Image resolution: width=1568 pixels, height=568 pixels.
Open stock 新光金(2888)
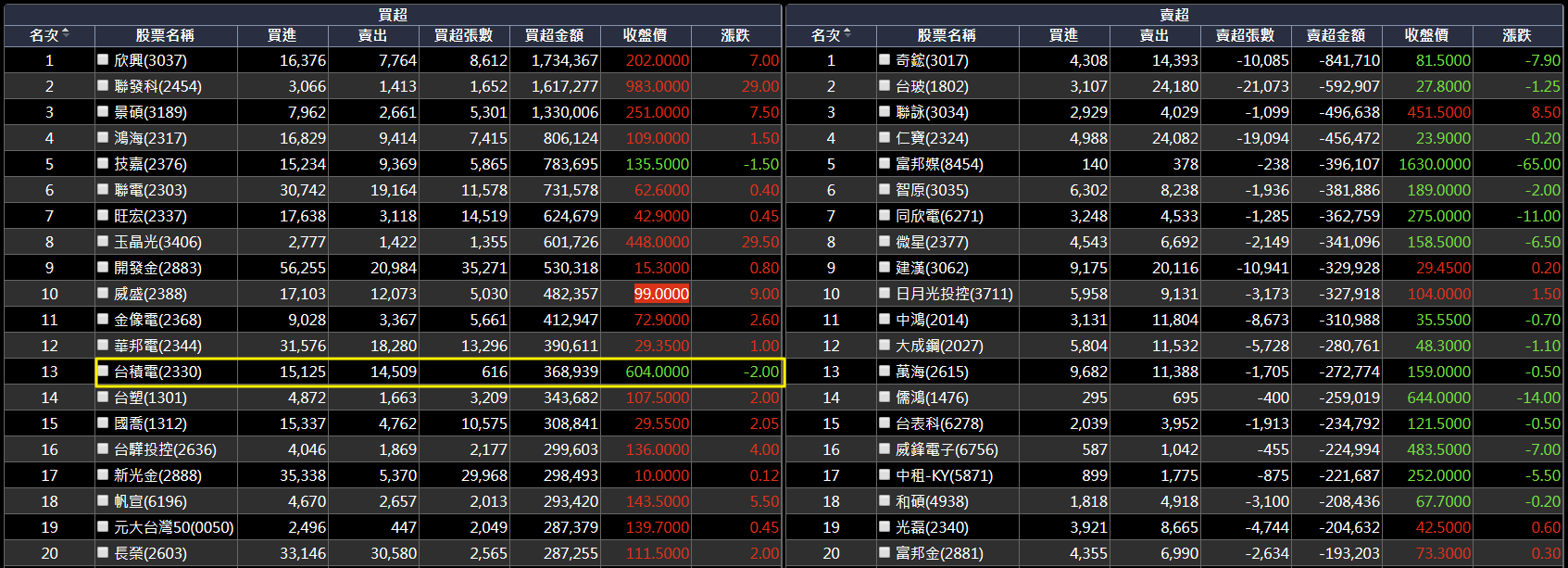(157, 475)
